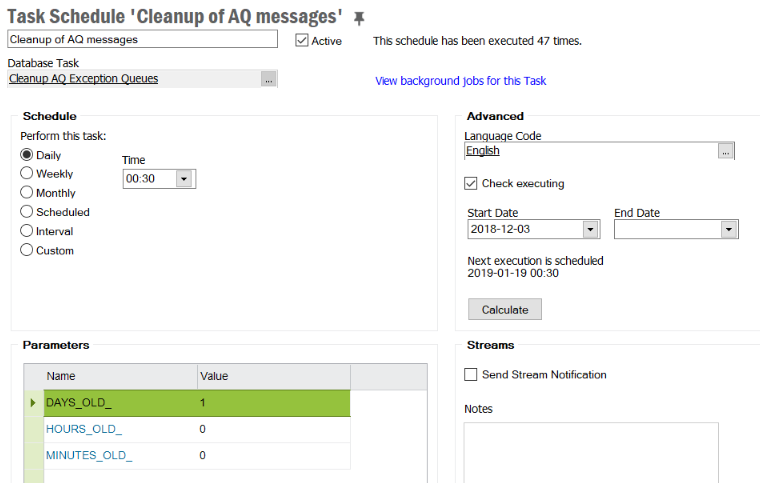Select the Interval schedule option
This screenshot has width=760, height=483.
tap(27, 231)
